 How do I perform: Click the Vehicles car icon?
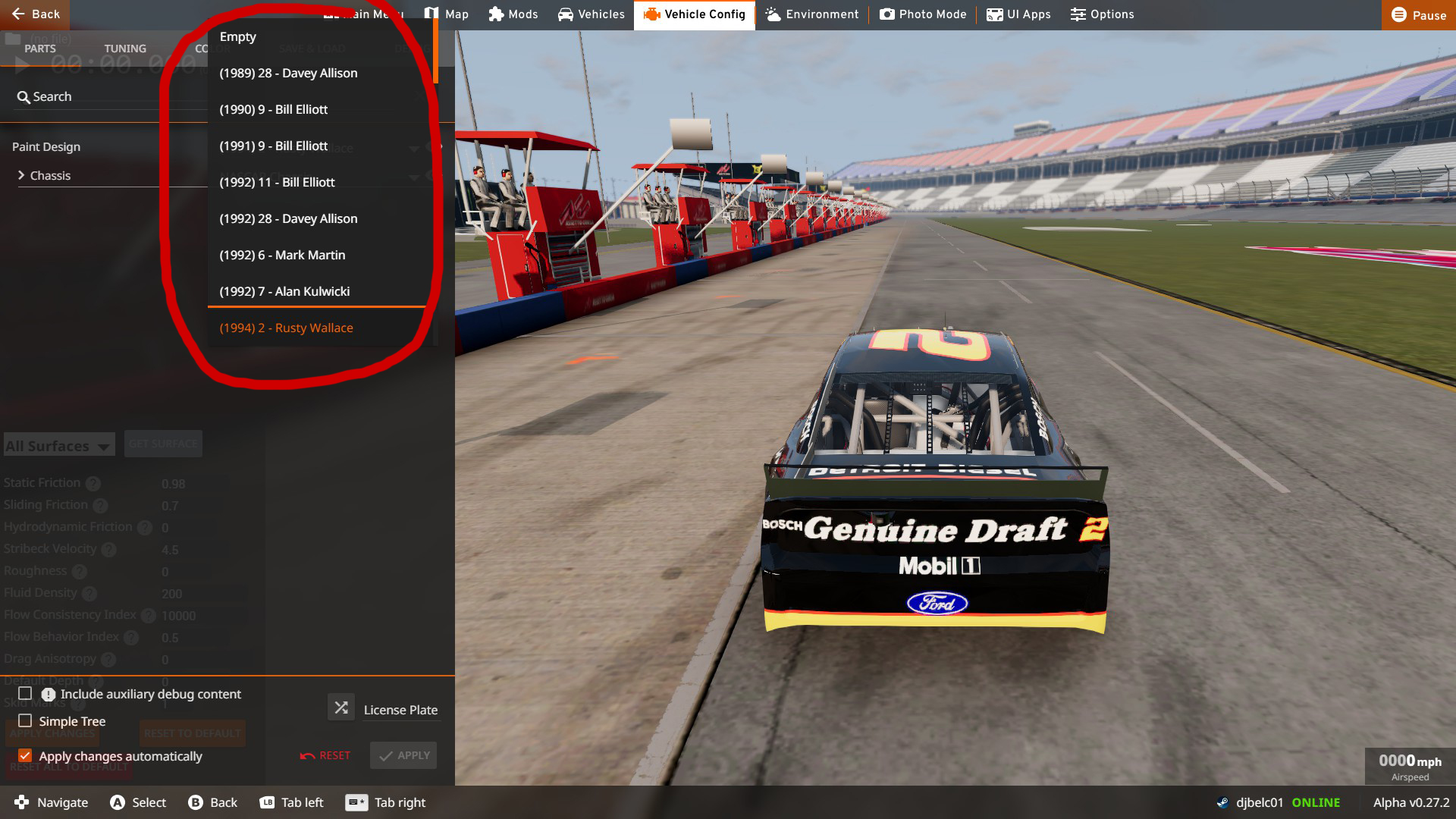(566, 14)
